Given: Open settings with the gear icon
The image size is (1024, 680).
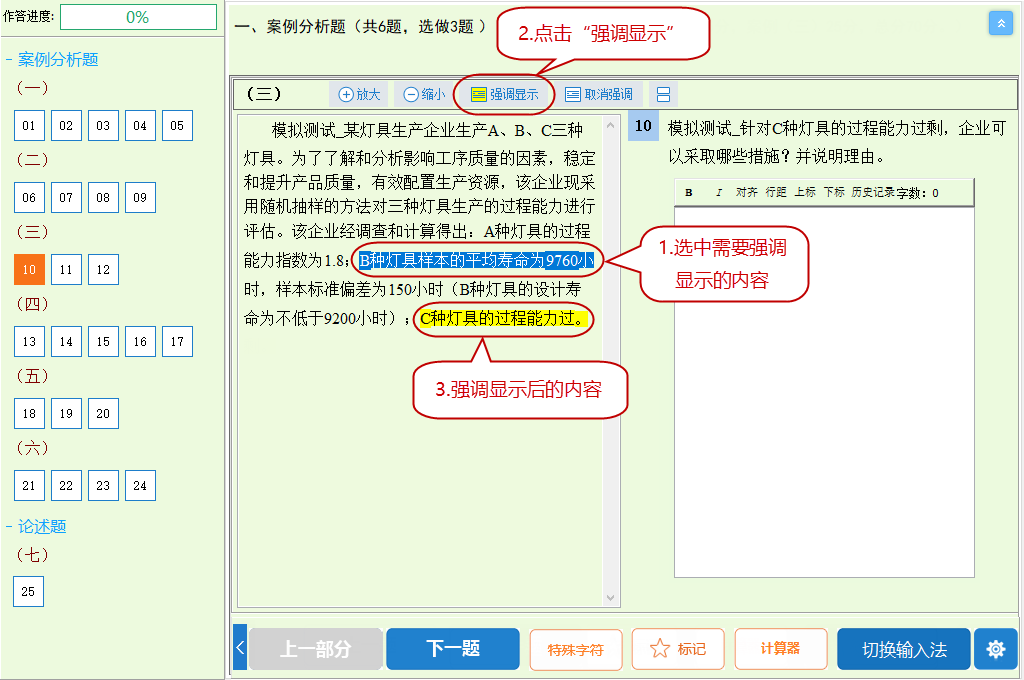Looking at the screenshot, I should coord(995,649).
